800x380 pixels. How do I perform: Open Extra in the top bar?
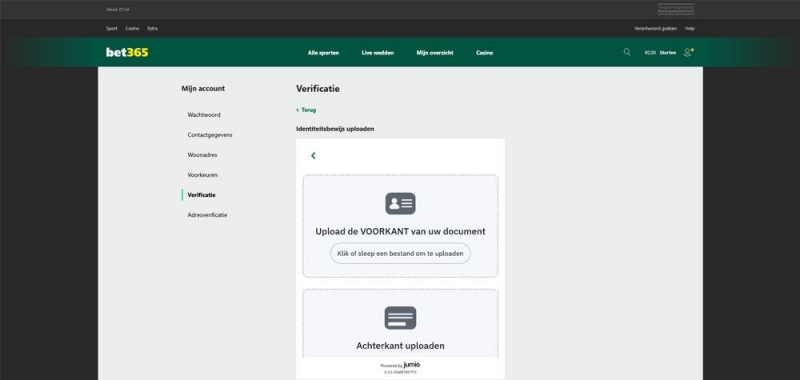coord(153,29)
